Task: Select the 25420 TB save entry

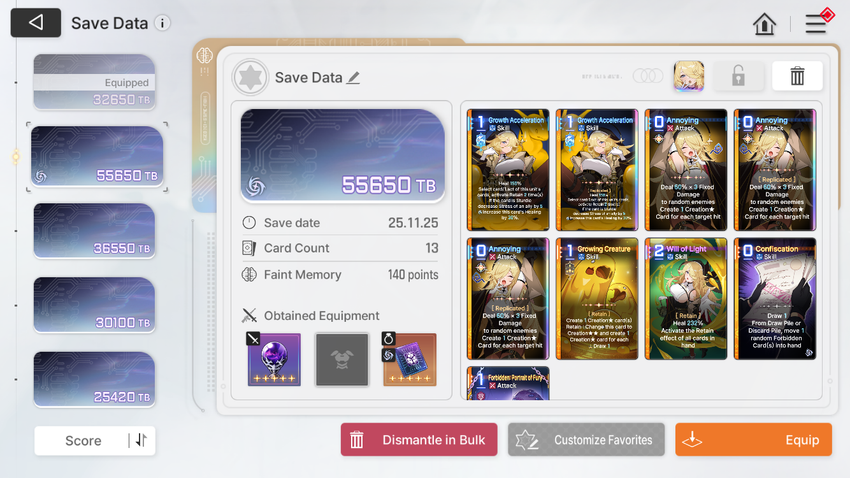Action: [x=94, y=379]
